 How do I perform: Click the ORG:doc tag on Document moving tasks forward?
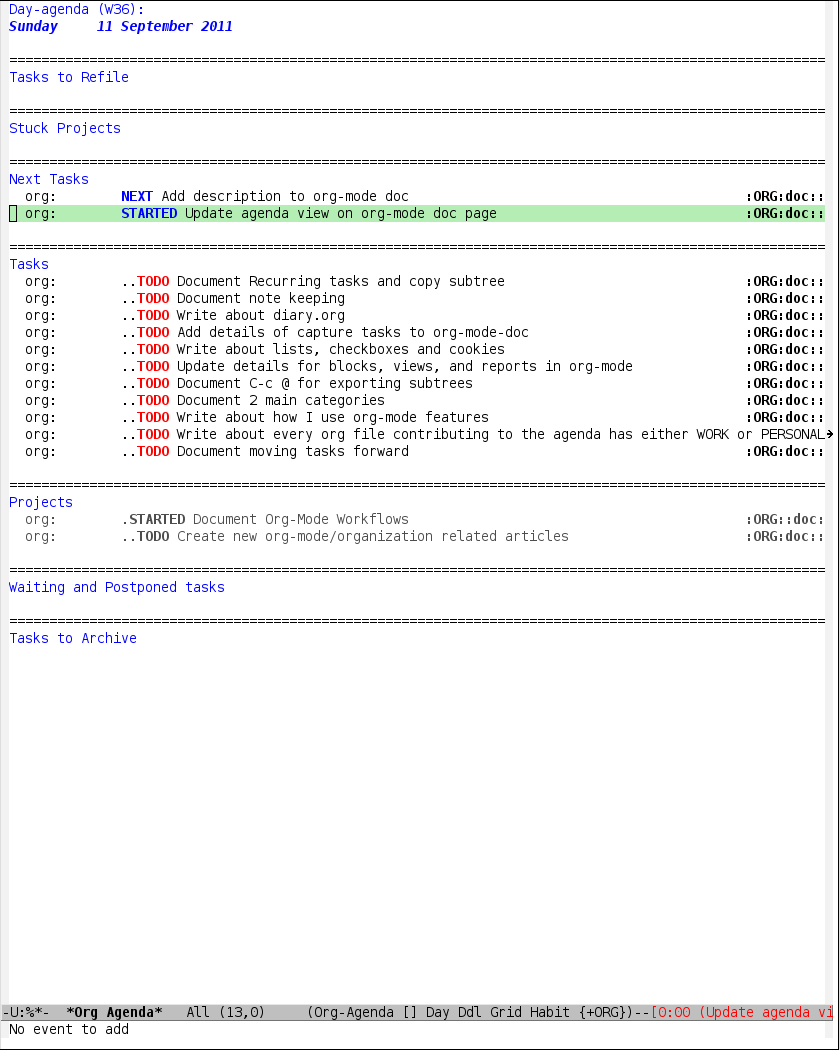coord(785,452)
